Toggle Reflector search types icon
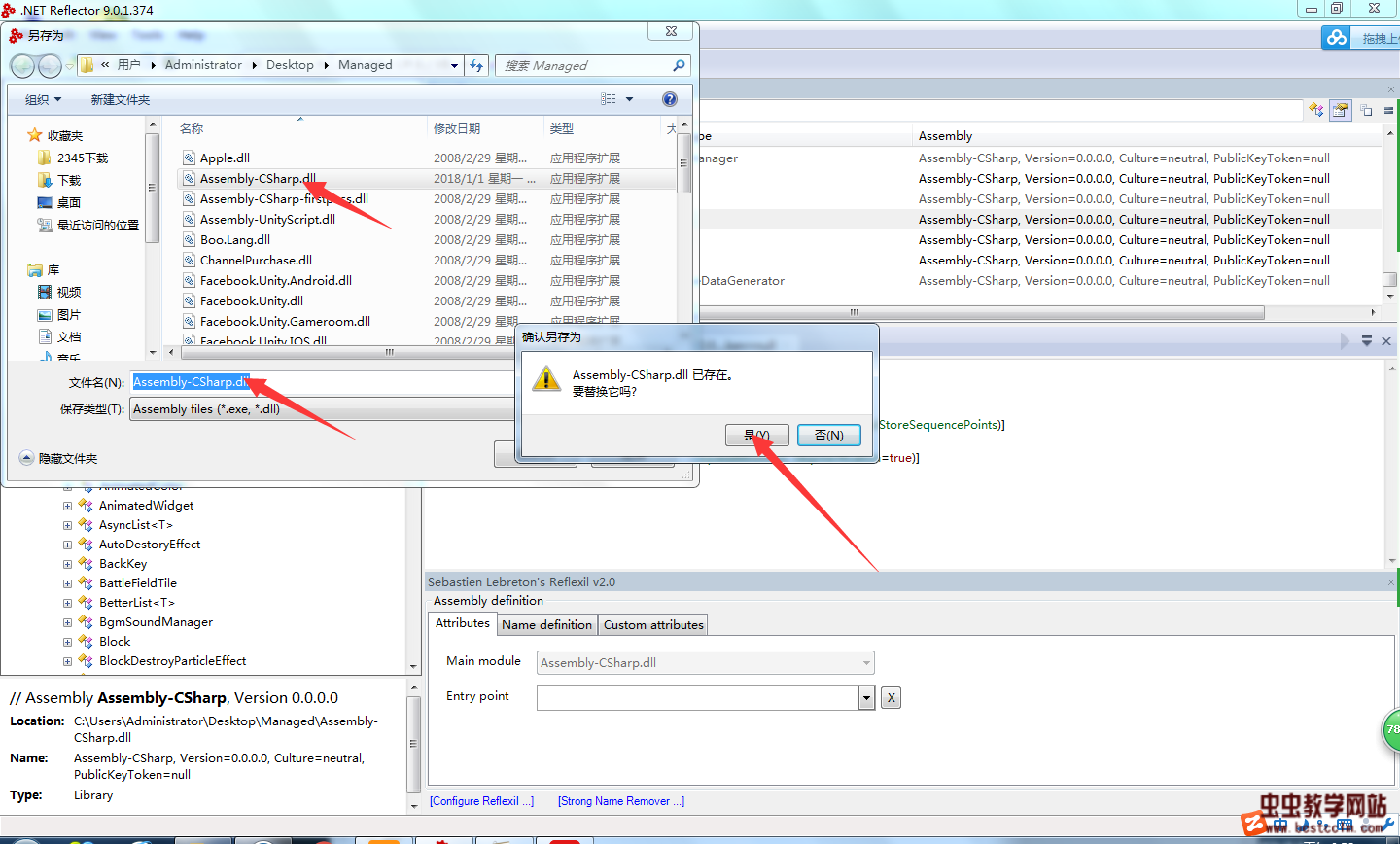 coord(1315,110)
